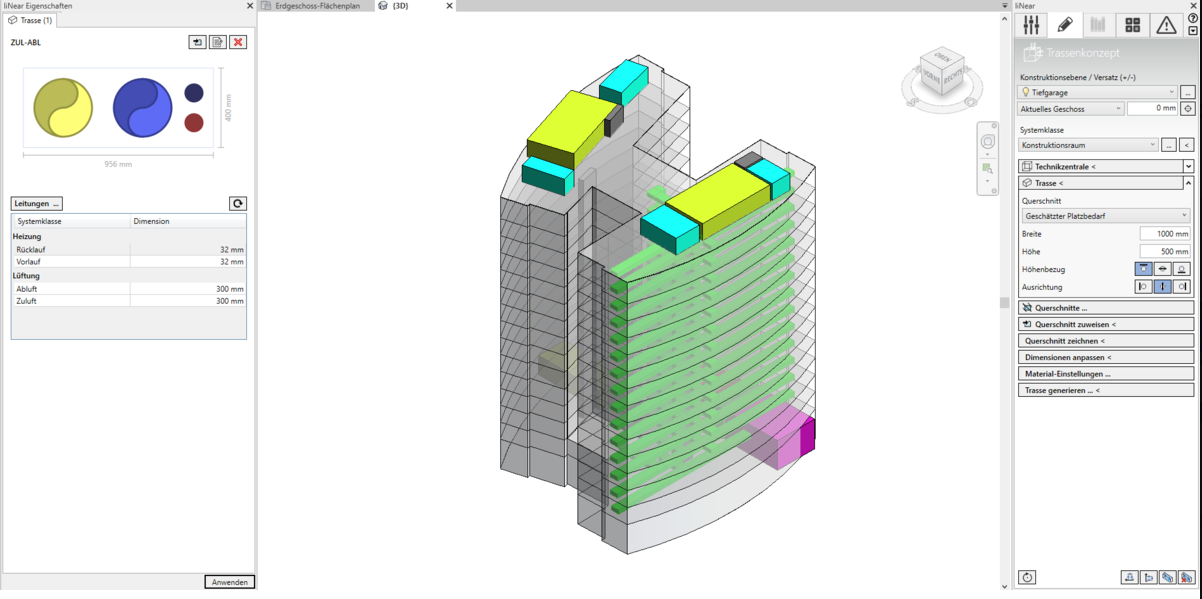Viewport: 1202px width, 599px height.
Task: Collapse the Trasse section
Action: pyautogui.click(x=1188, y=183)
